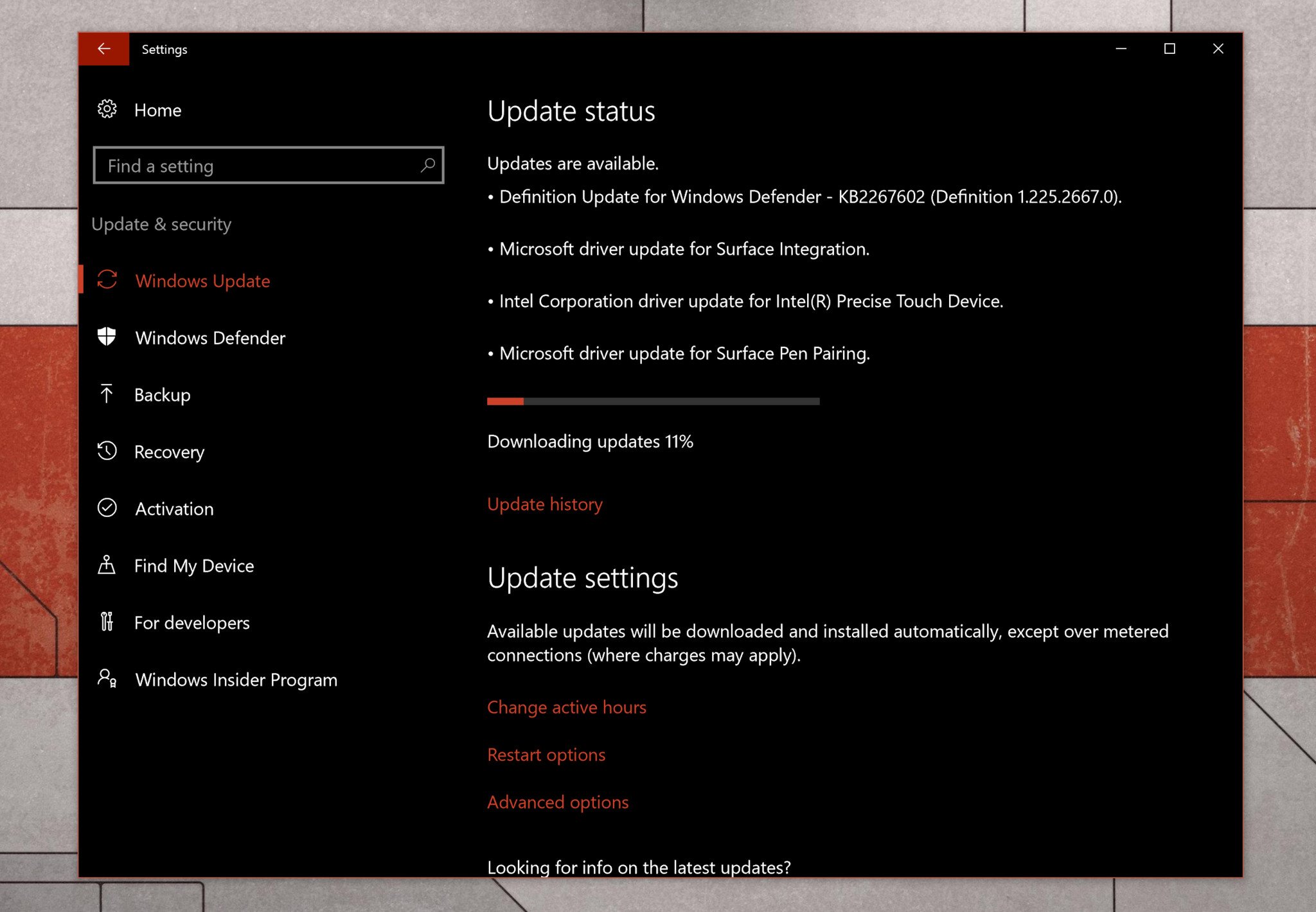
Task: Minimize the Settings window
Action: (x=1121, y=49)
